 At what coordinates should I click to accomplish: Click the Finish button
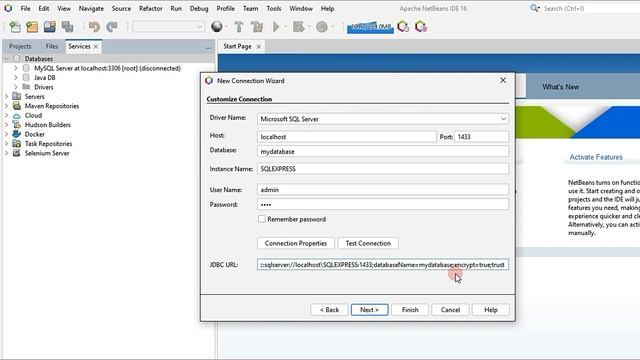coord(410,310)
